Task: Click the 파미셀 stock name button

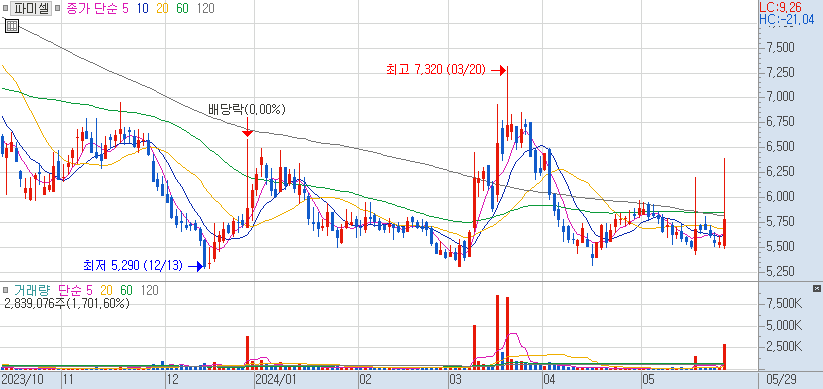Action: (x=31, y=8)
